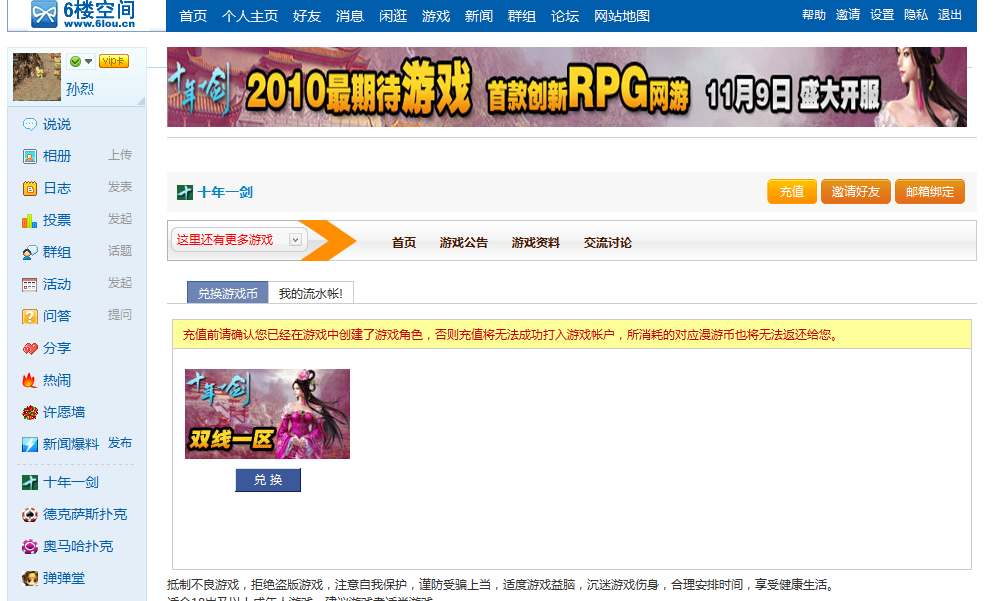The width and height of the screenshot is (1007, 601).
Task: Select the 兑换游戏币 tab
Action: 227,294
